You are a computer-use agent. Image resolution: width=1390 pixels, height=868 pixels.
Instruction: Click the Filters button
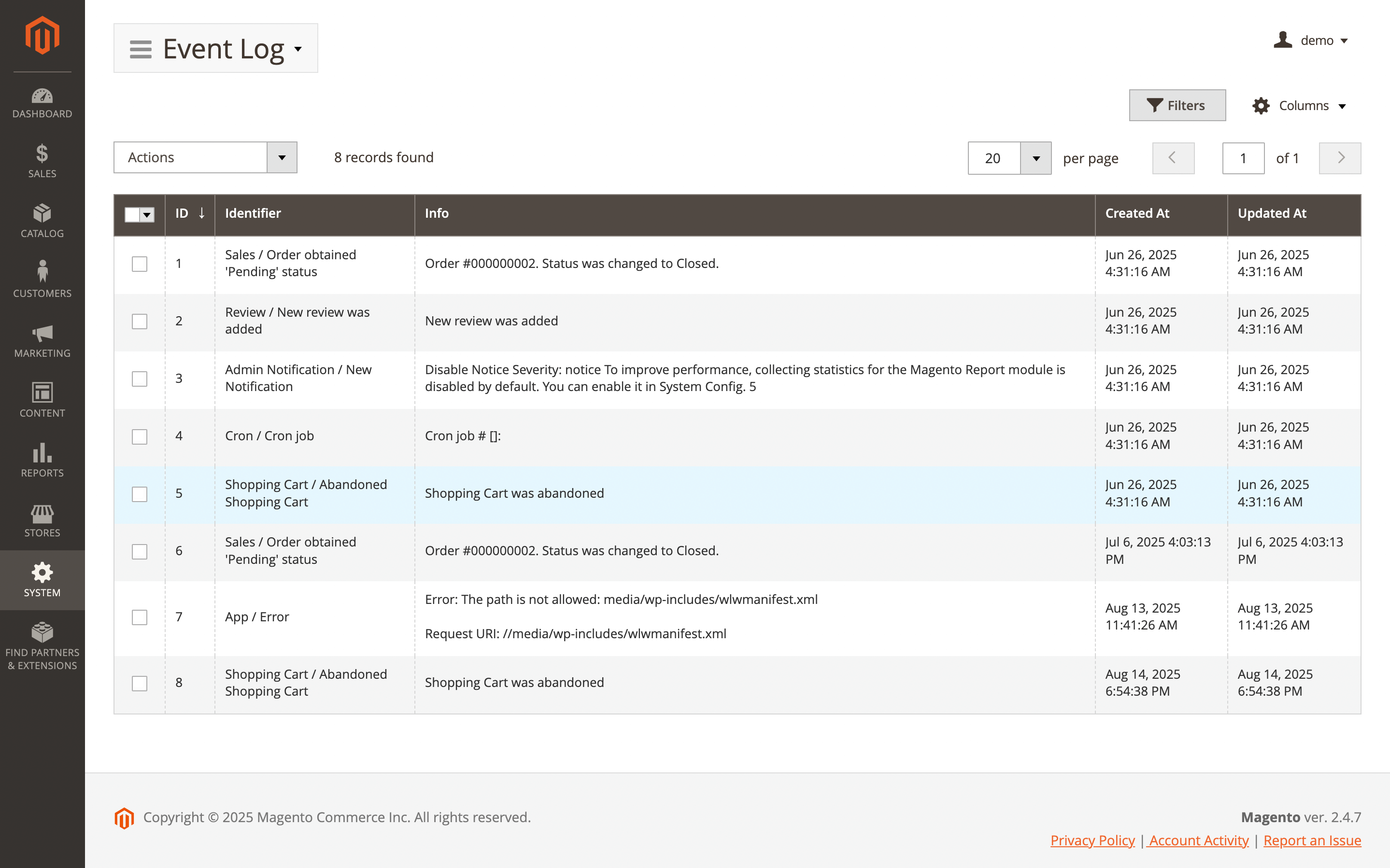1177,105
